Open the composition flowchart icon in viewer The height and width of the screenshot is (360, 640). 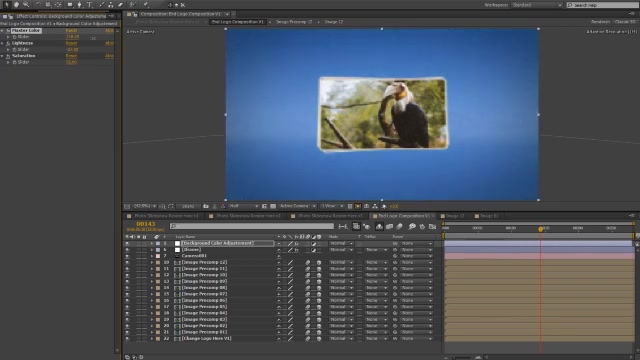[x=375, y=206]
